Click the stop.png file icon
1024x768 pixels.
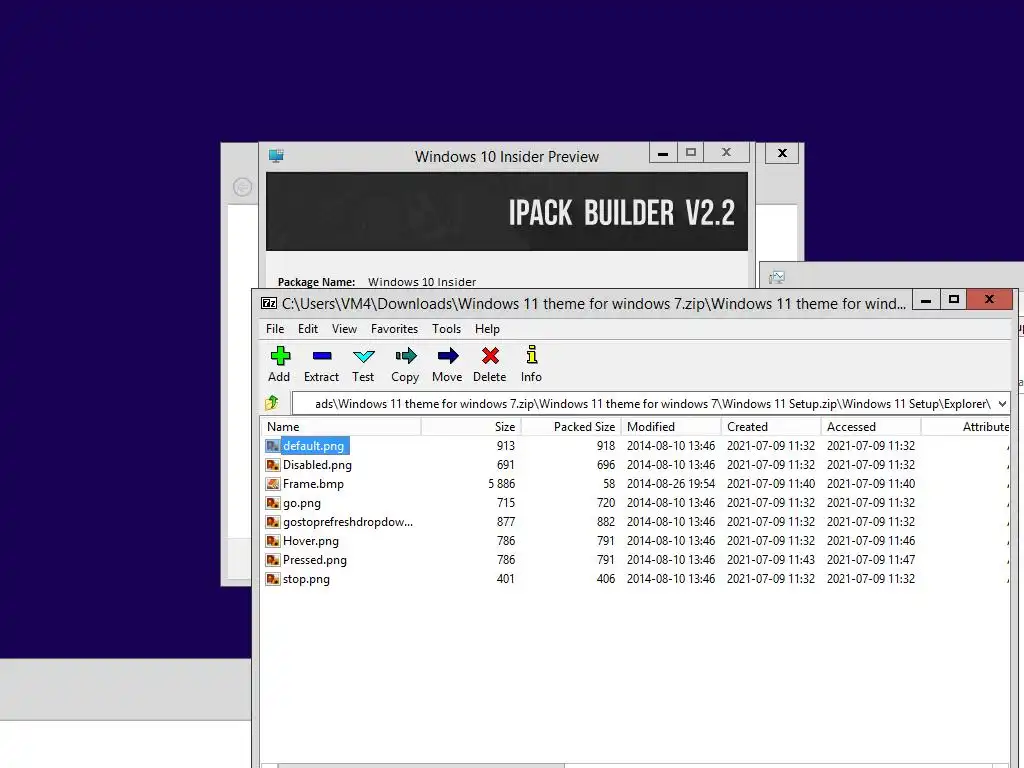[x=273, y=579]
